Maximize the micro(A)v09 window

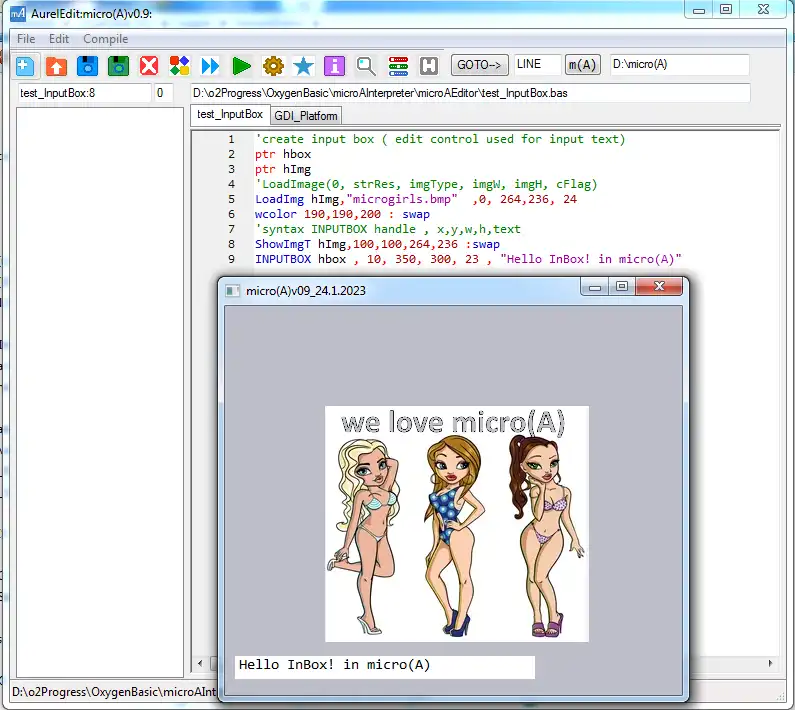click(622, 287)
